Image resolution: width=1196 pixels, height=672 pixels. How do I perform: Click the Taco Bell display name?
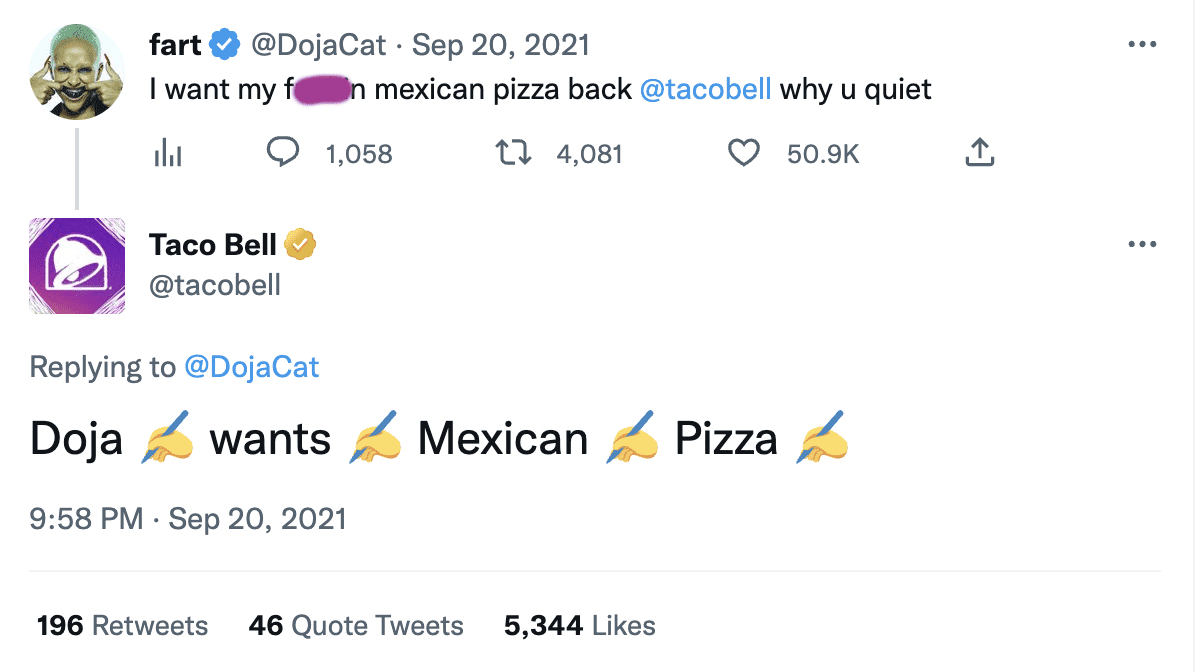pos(213,244)
